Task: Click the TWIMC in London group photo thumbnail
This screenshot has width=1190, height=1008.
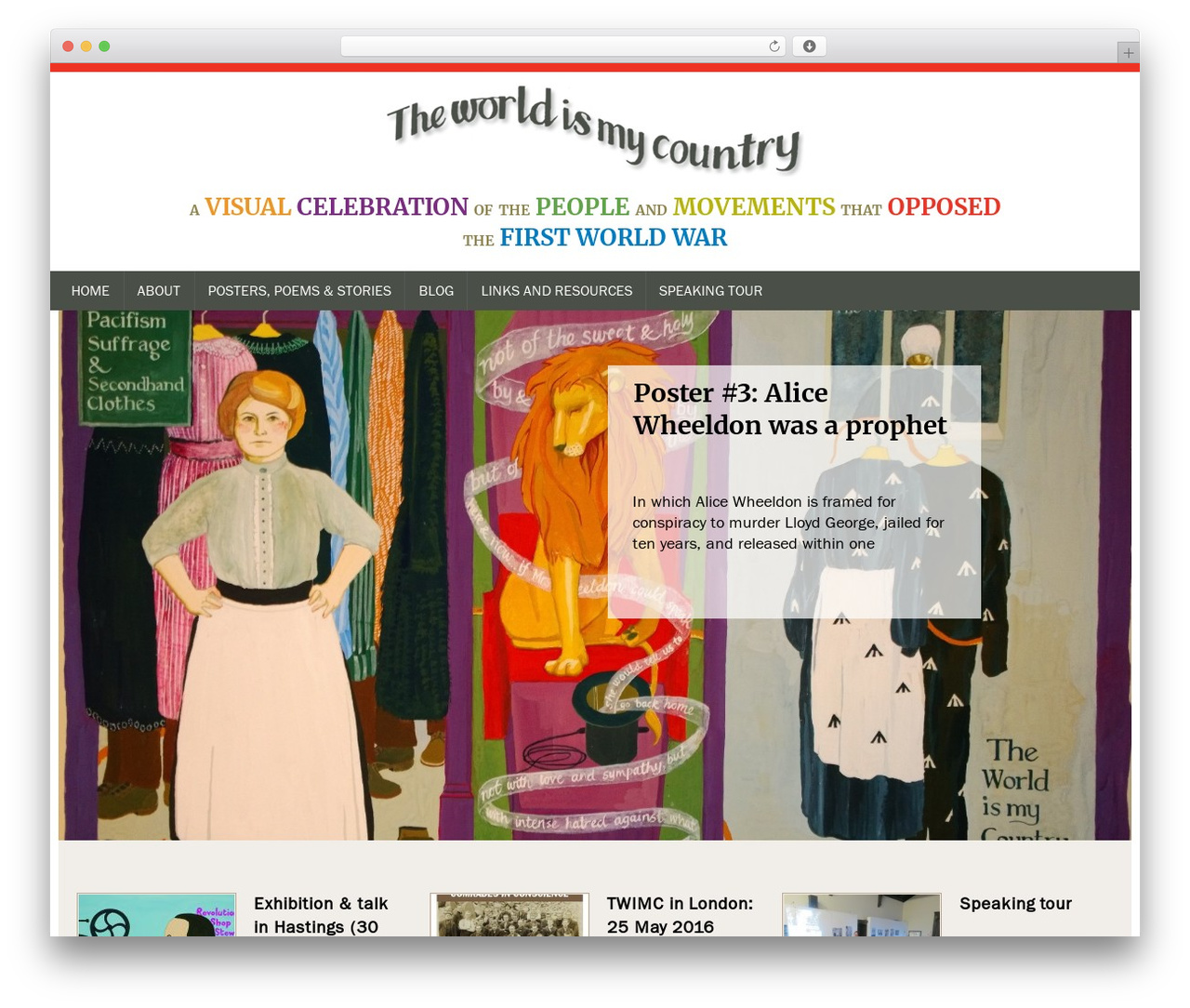Action: (509, 915)
